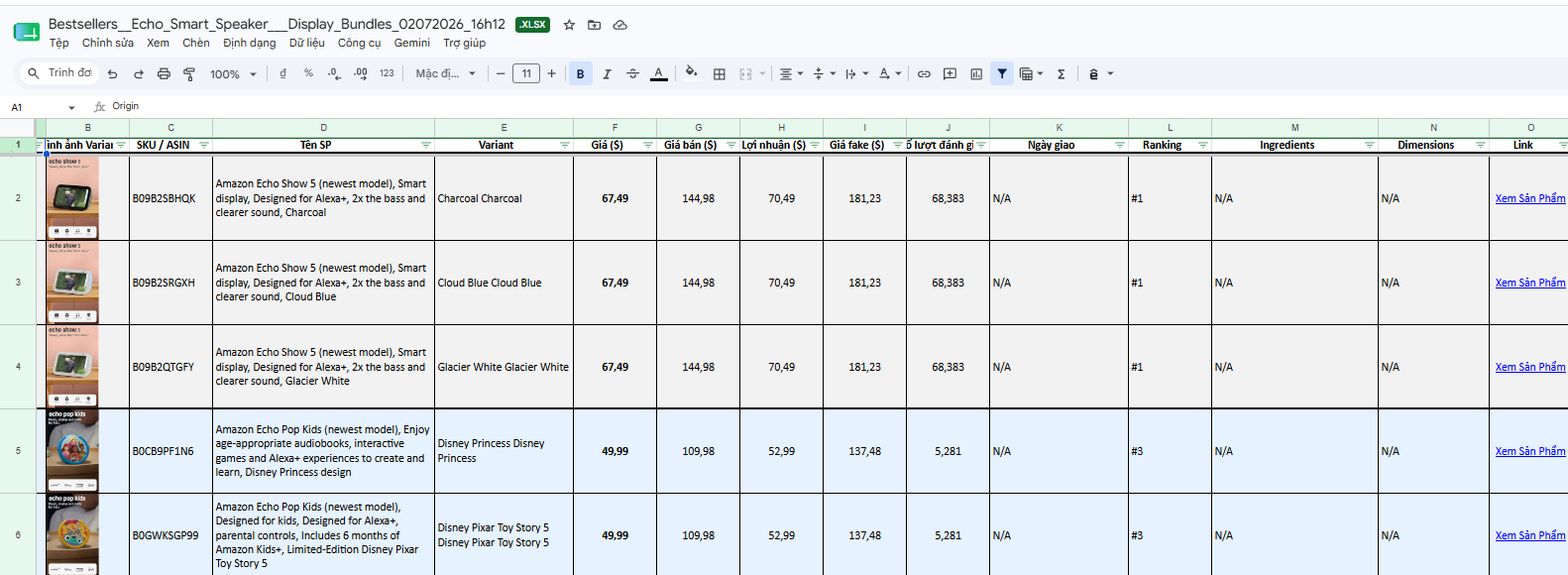Open Xem Sản Phẩm link for B09B2SRGXH
1568x575 pixels.
(x=1530, y=283)
